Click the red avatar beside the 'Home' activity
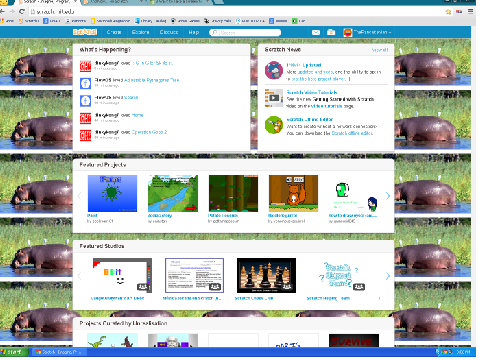The height and width of the screenshot is (360, 480). point(85,118)
